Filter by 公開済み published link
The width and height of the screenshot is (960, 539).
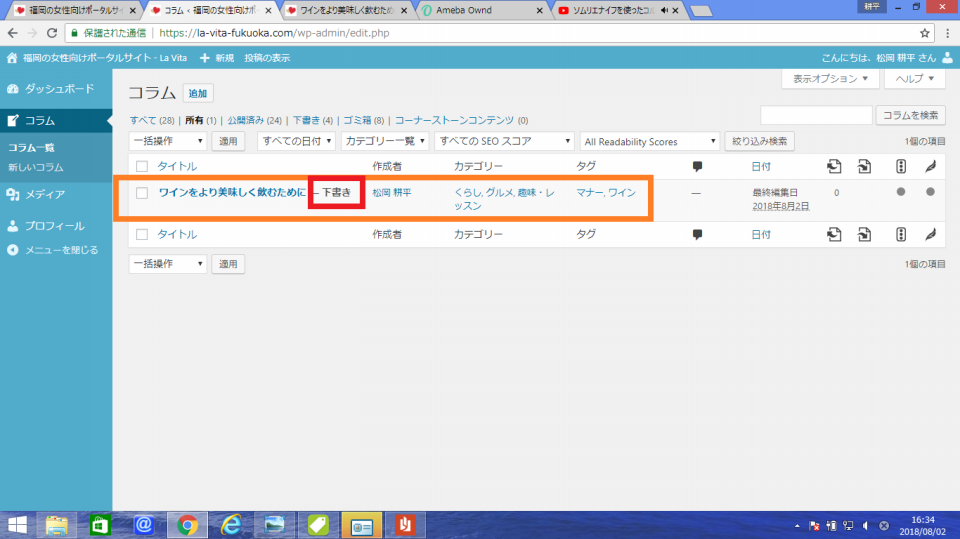pyautogui.click(x=246, y=120)
